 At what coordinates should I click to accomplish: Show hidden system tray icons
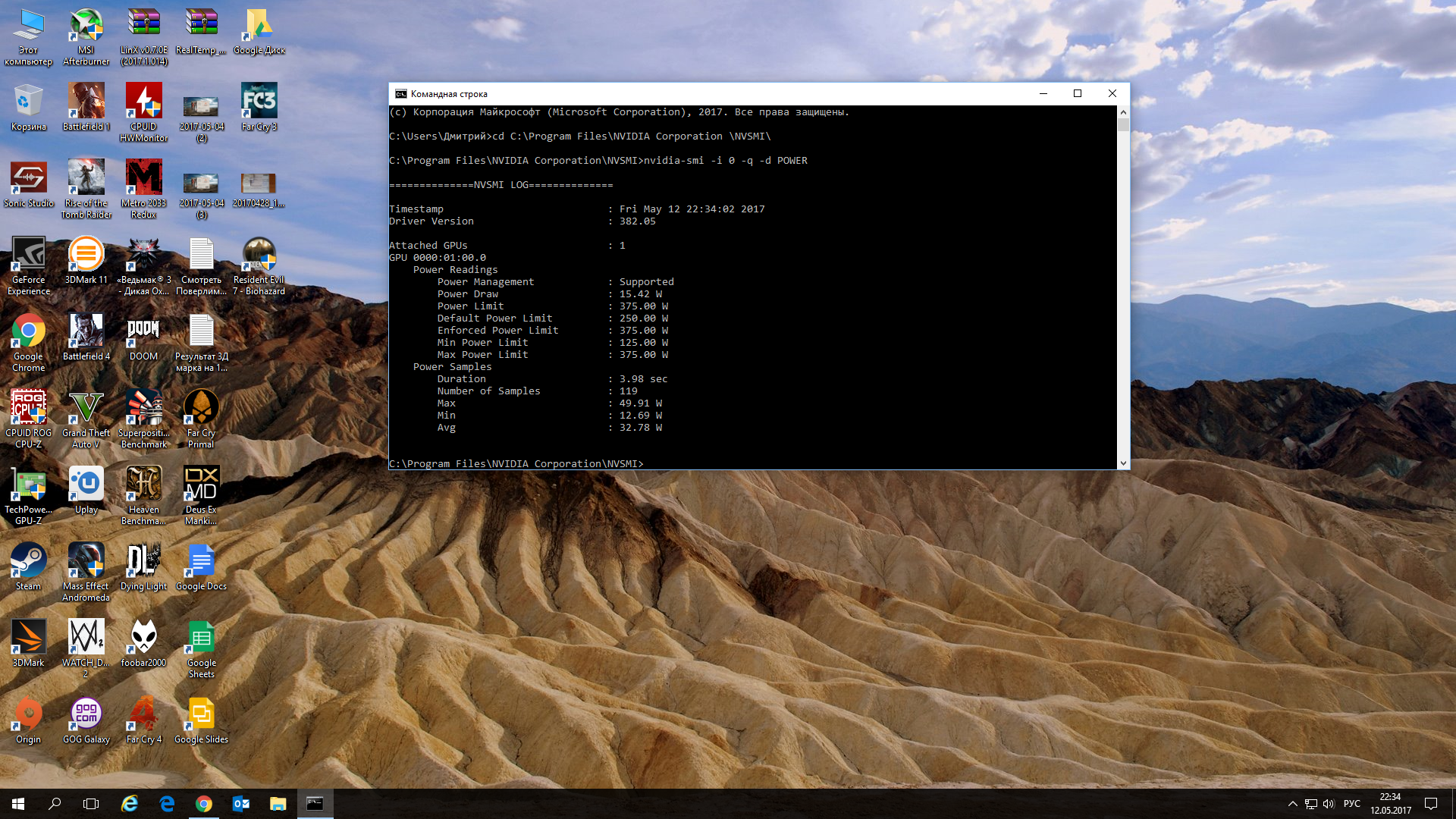tap(1292, 804)
